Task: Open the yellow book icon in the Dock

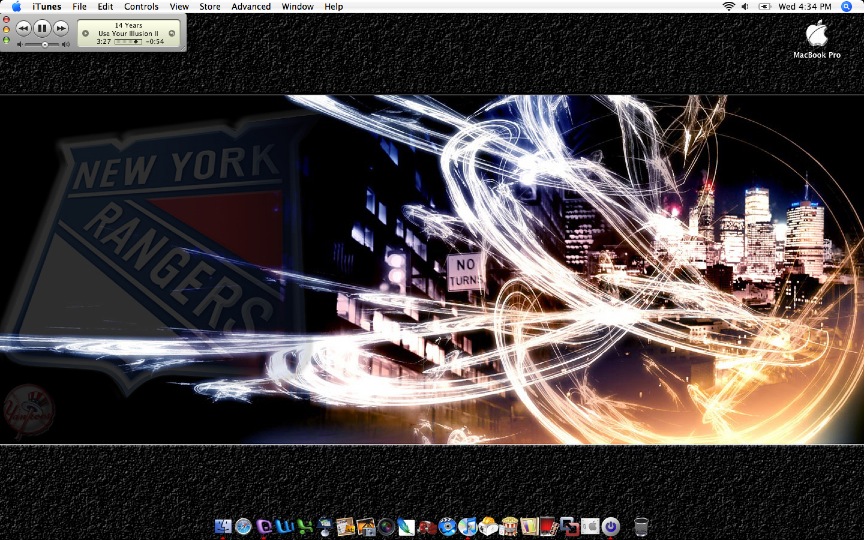Action: pos(529,526)
